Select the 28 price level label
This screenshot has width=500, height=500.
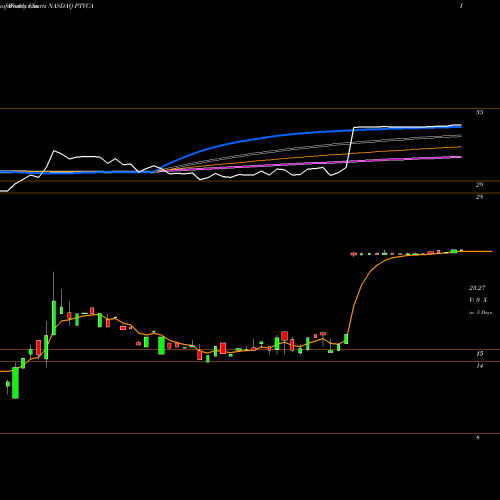(x=479, y=197)
